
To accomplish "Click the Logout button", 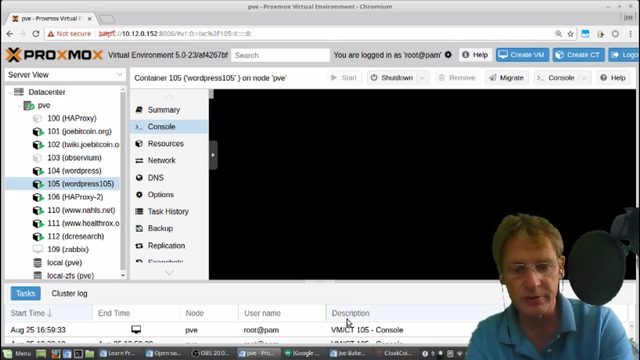I will 624,55.
